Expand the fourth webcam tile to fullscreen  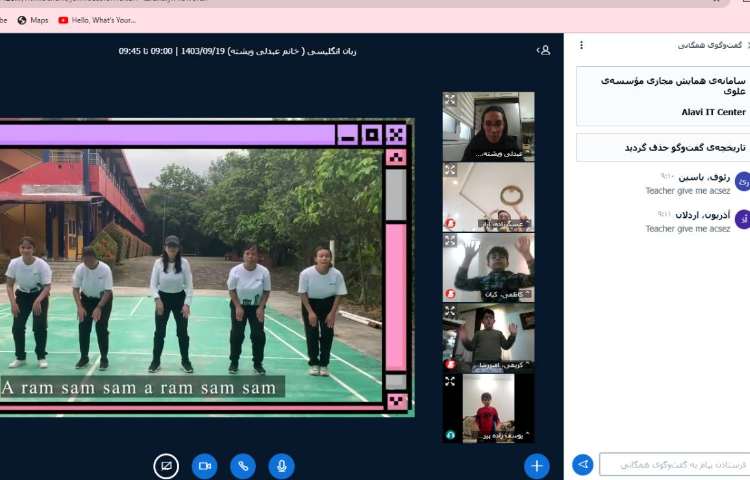(x=451, y=311)
